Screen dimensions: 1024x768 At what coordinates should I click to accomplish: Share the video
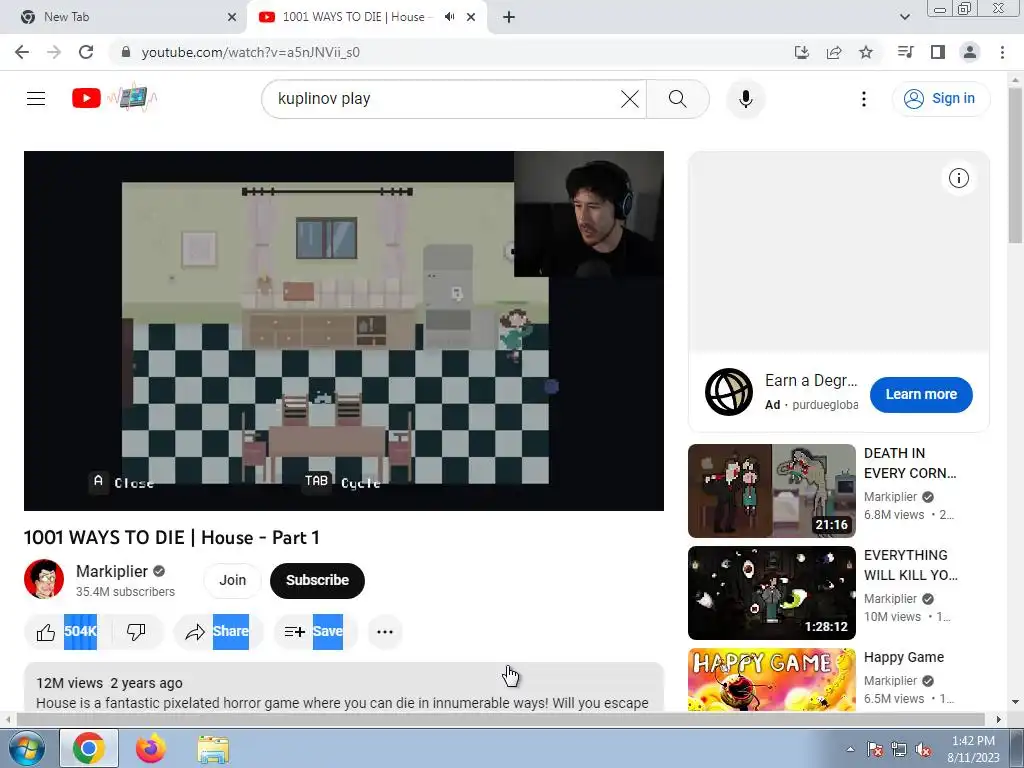tap(217, 632)
